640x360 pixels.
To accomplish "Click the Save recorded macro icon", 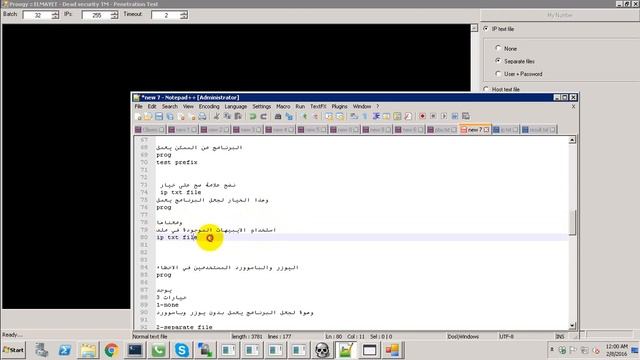I will [x=466, y=117].
